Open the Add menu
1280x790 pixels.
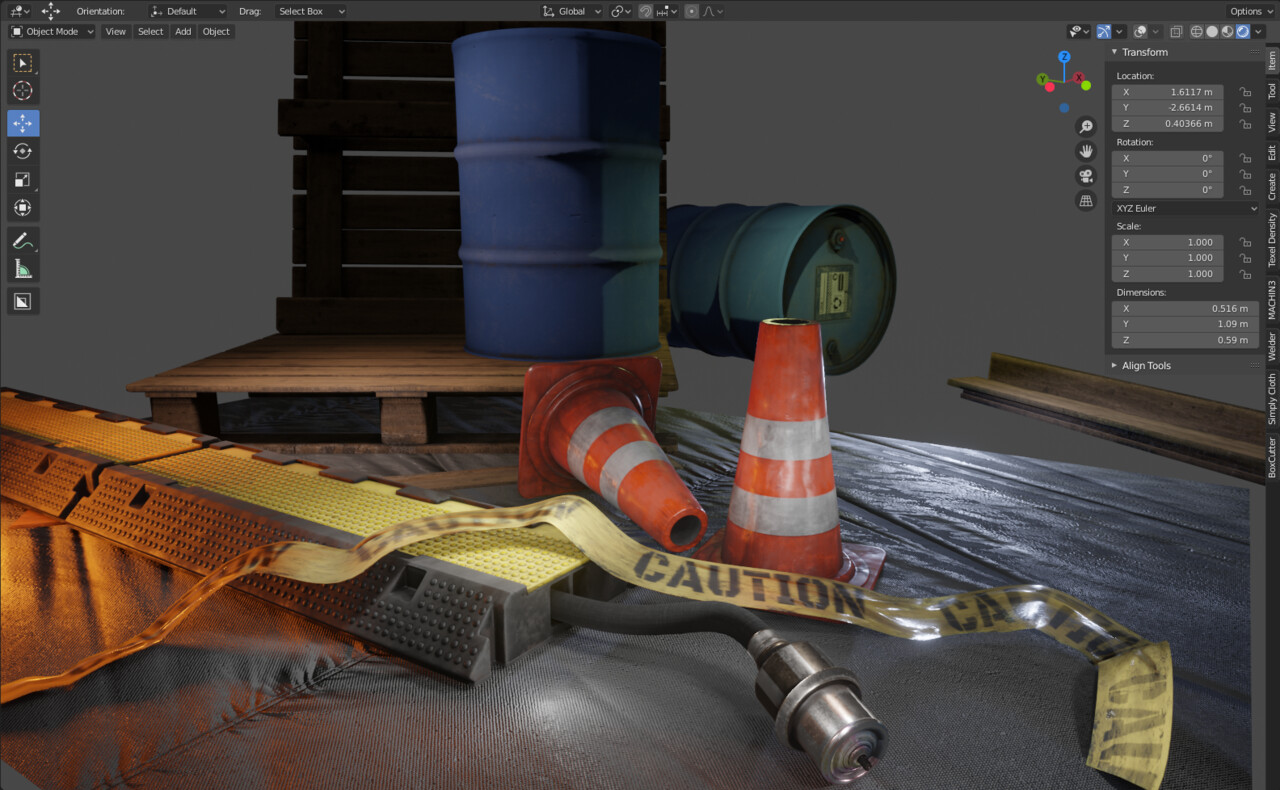coord(183,31)
